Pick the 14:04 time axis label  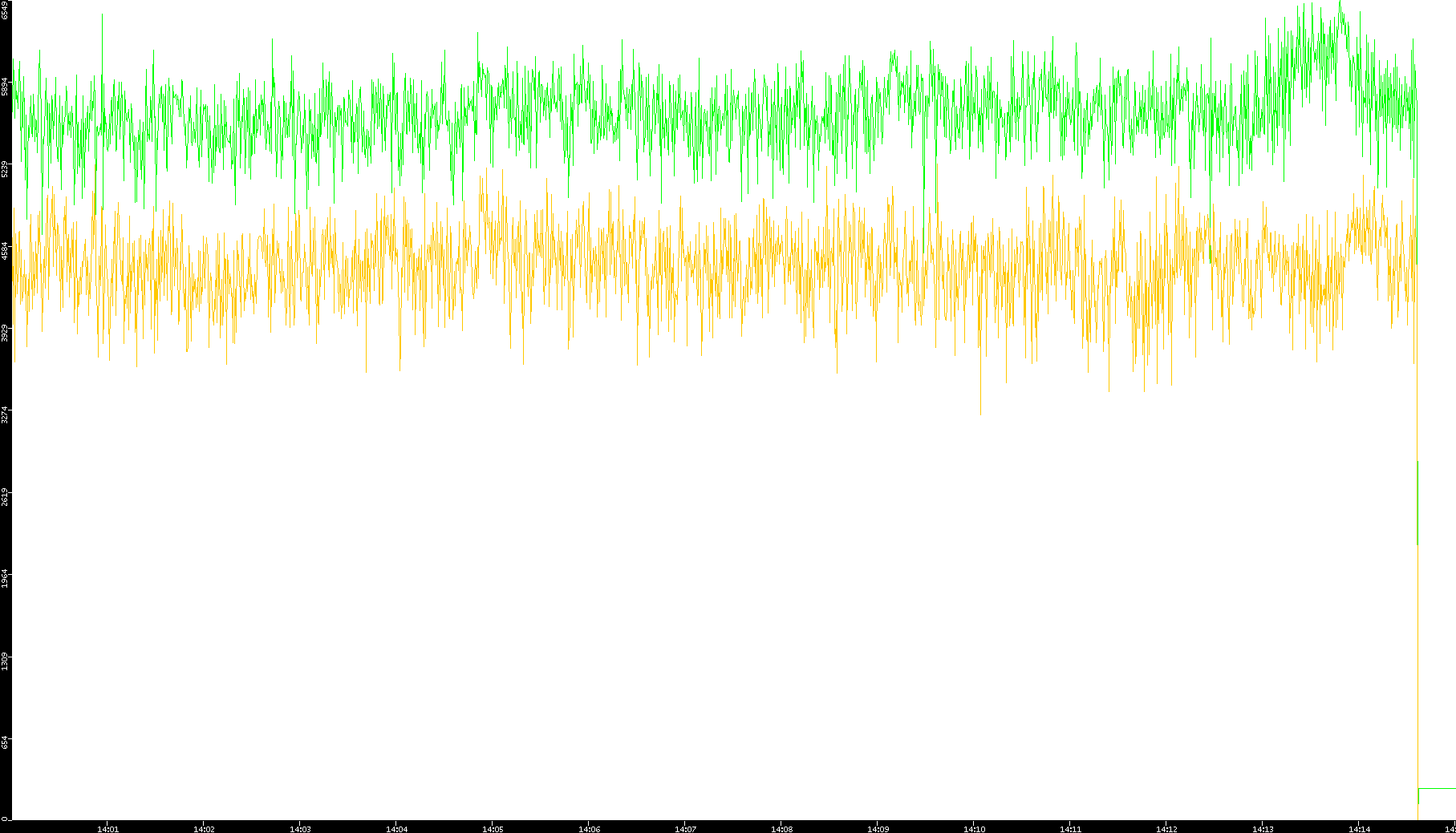(x=396, y=829)
